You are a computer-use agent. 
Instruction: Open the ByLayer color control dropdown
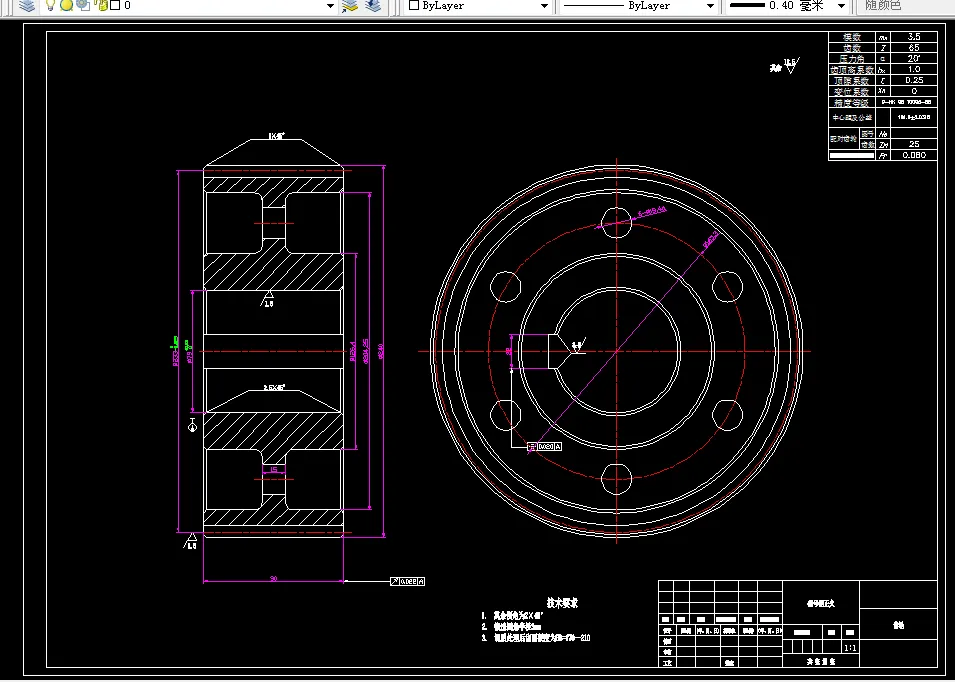pyautogui.click(x=544, y=6)
